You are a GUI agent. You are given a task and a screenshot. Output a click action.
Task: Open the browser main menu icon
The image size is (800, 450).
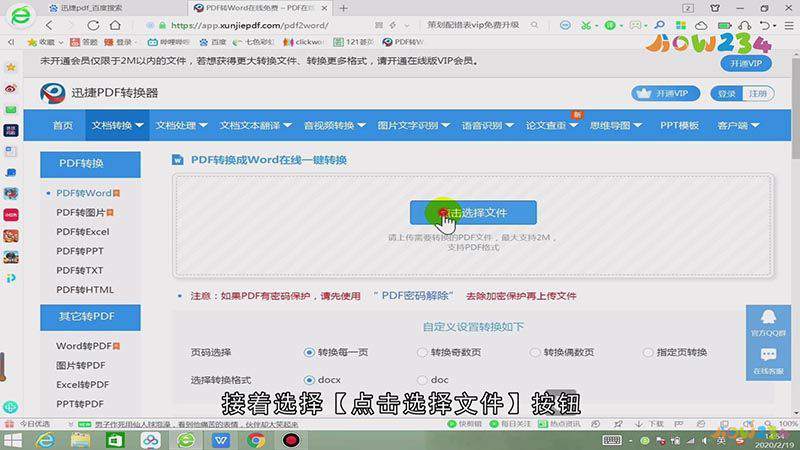pos(789,25)
